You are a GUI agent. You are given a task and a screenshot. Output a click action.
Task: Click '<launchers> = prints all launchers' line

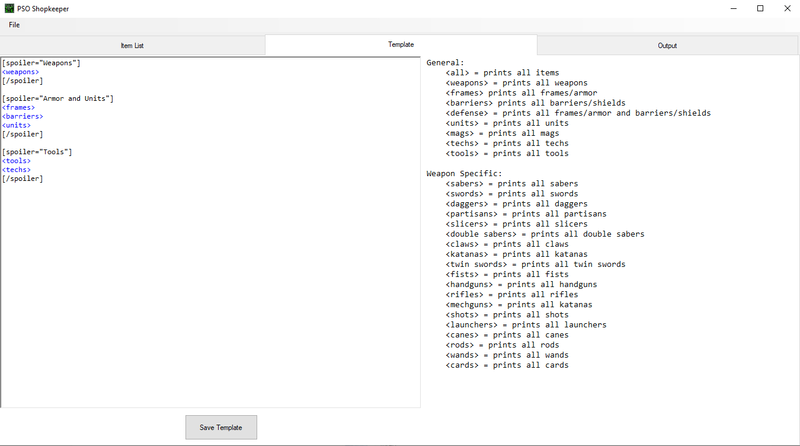(x=526, y=325)
